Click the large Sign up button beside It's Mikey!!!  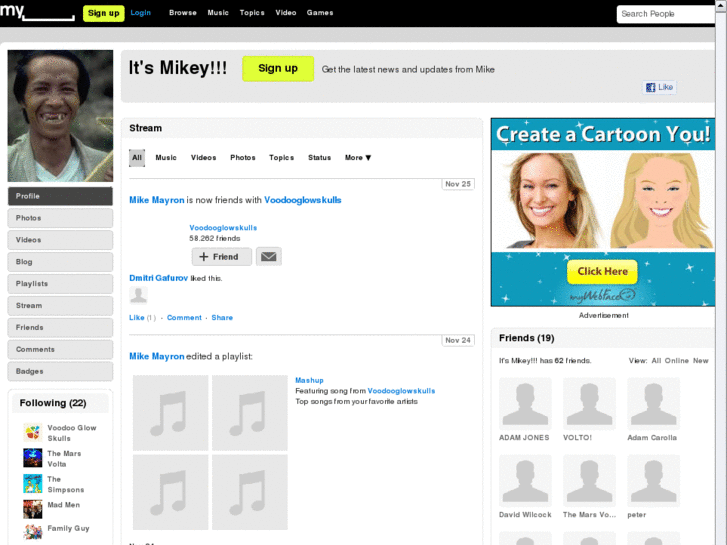(278, 69)
